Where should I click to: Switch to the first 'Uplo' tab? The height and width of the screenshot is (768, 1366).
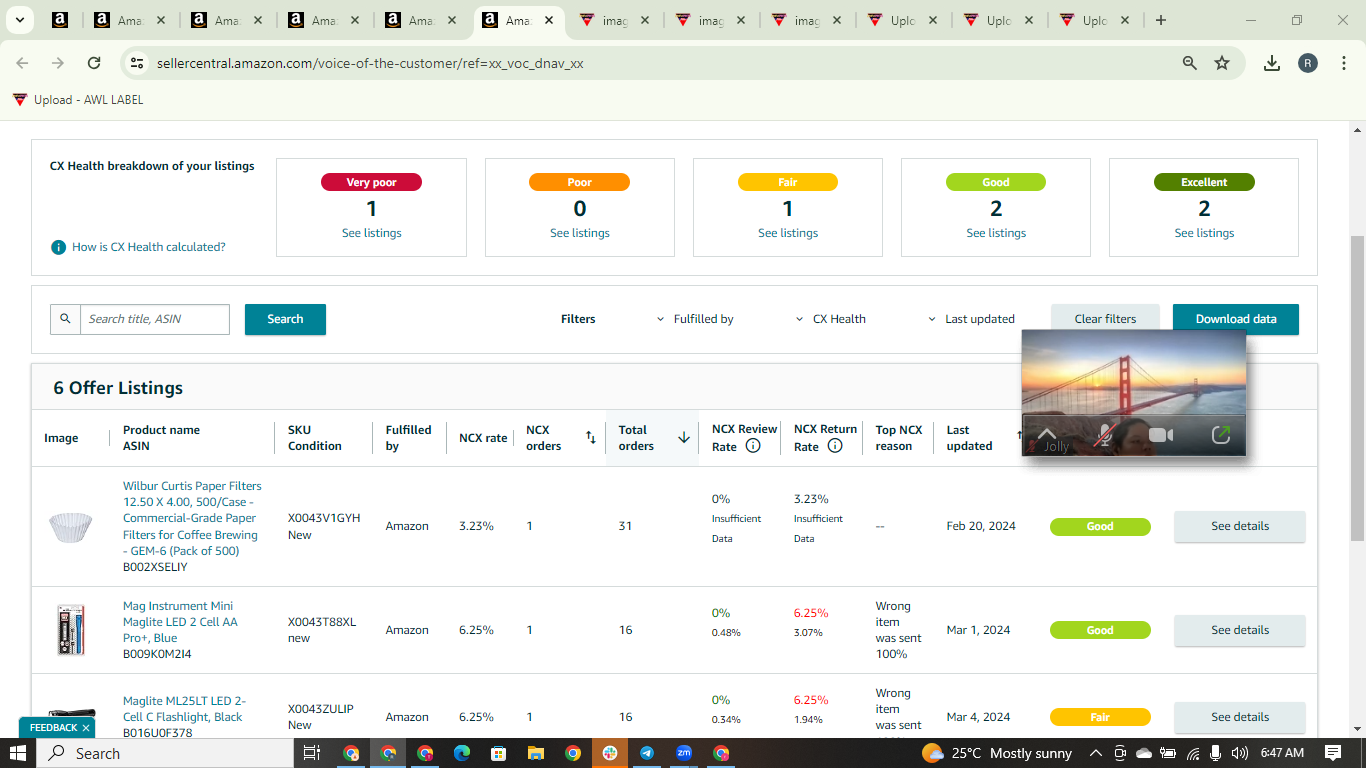click(x=903, y=20)
